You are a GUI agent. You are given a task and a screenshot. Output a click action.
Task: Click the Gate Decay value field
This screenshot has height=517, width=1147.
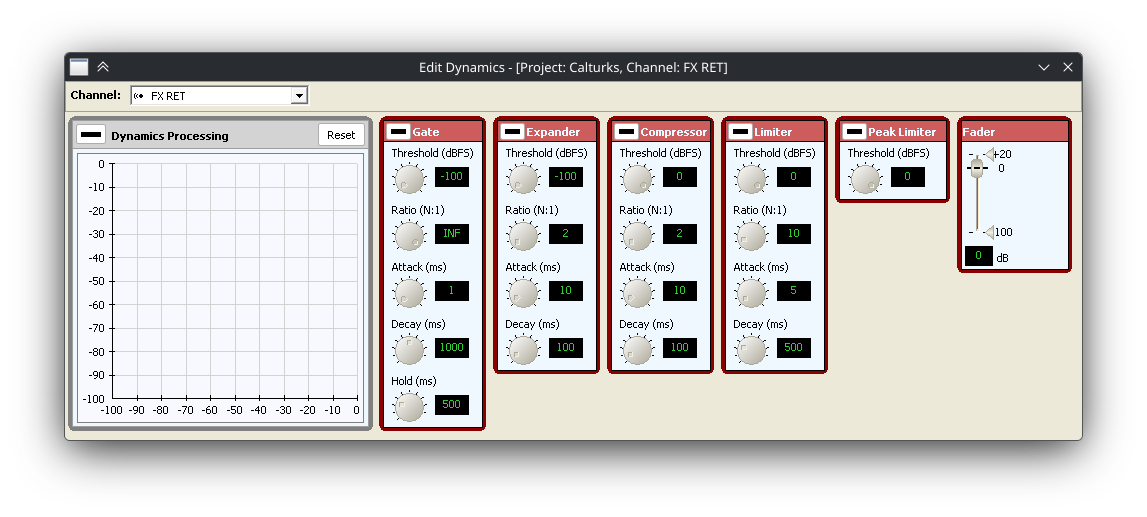(452, 348)
